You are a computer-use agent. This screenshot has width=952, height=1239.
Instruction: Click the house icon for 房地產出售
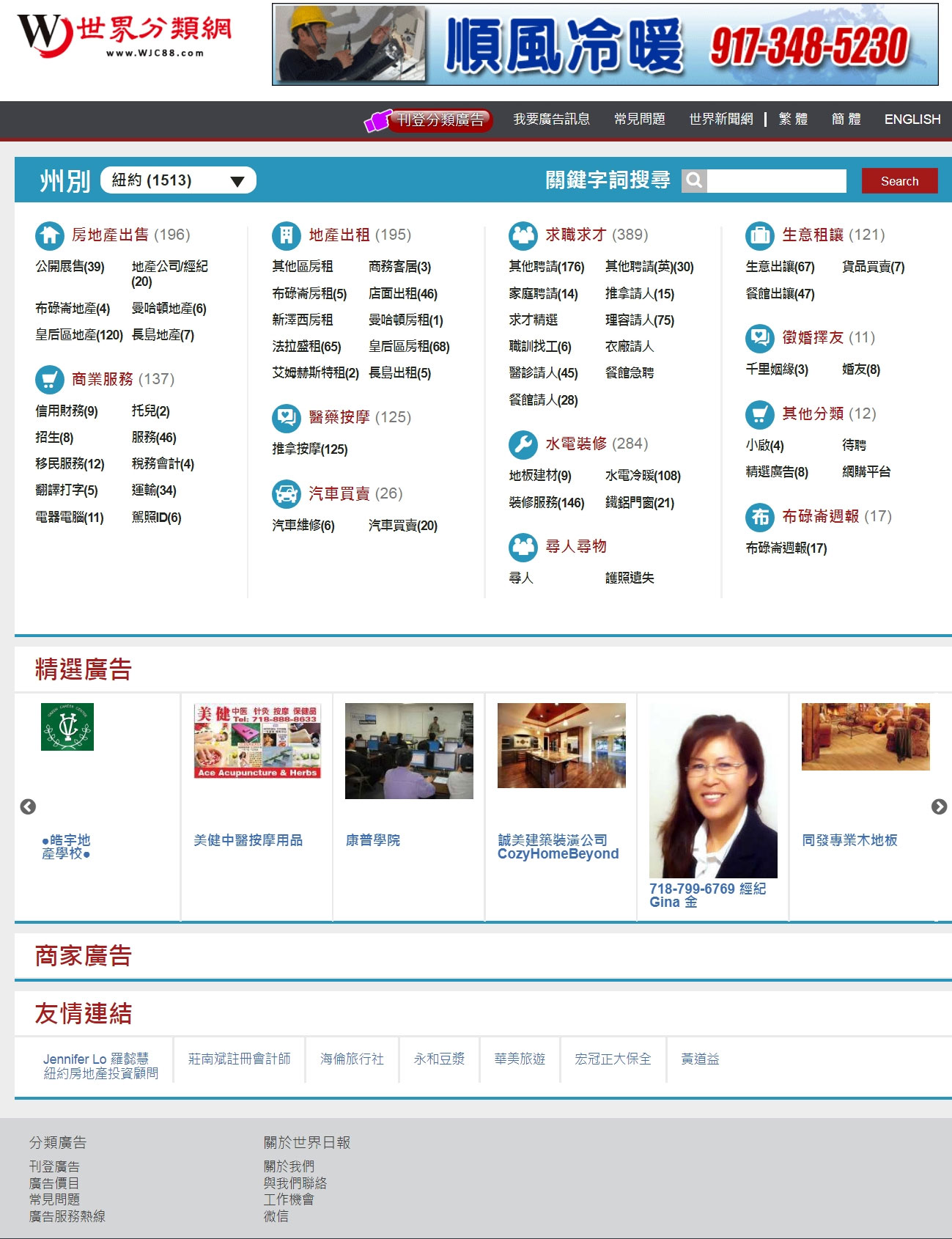click(49, 235)
